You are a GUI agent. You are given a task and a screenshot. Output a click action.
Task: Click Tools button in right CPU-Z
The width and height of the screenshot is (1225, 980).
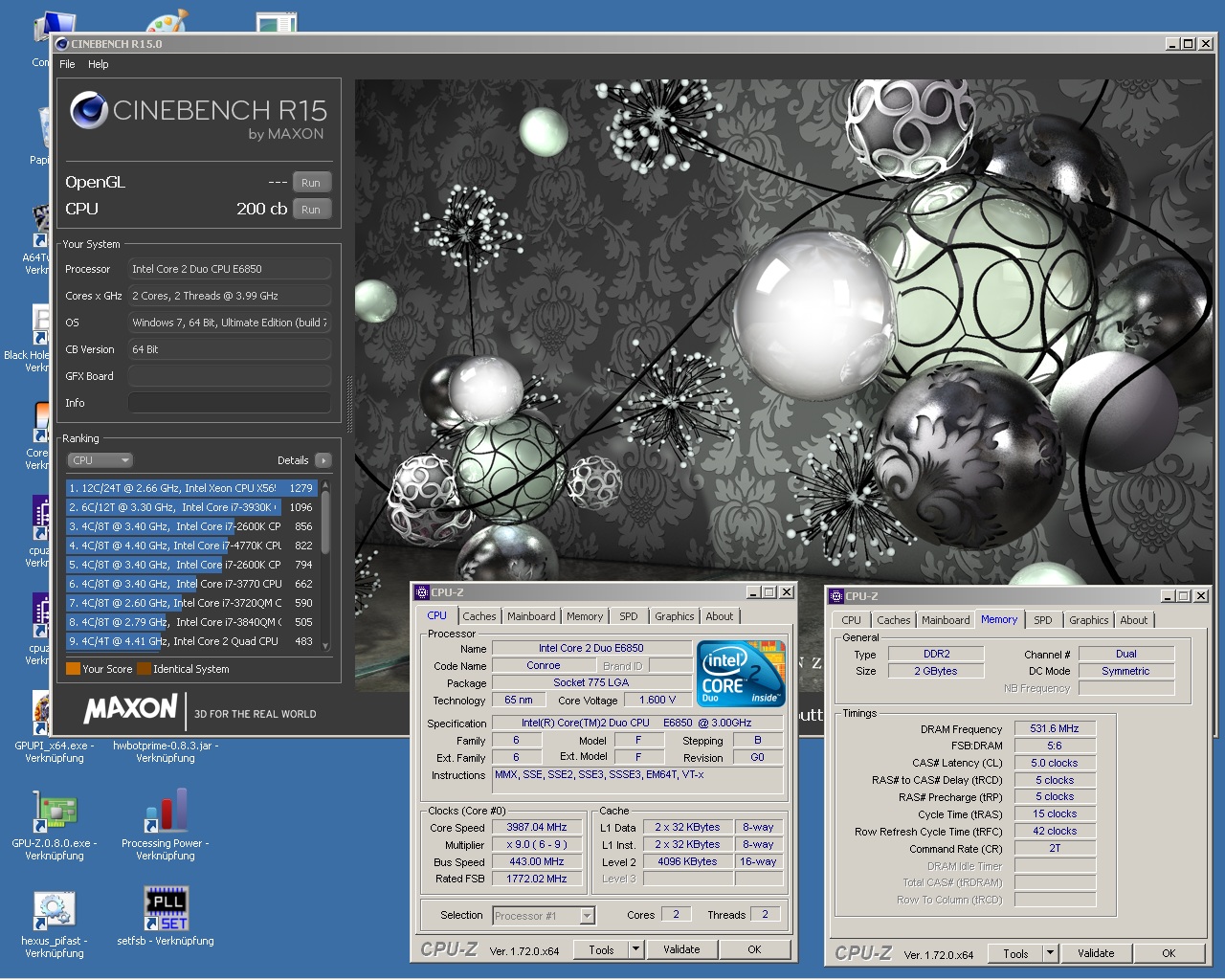click(x=1015, y=953)
